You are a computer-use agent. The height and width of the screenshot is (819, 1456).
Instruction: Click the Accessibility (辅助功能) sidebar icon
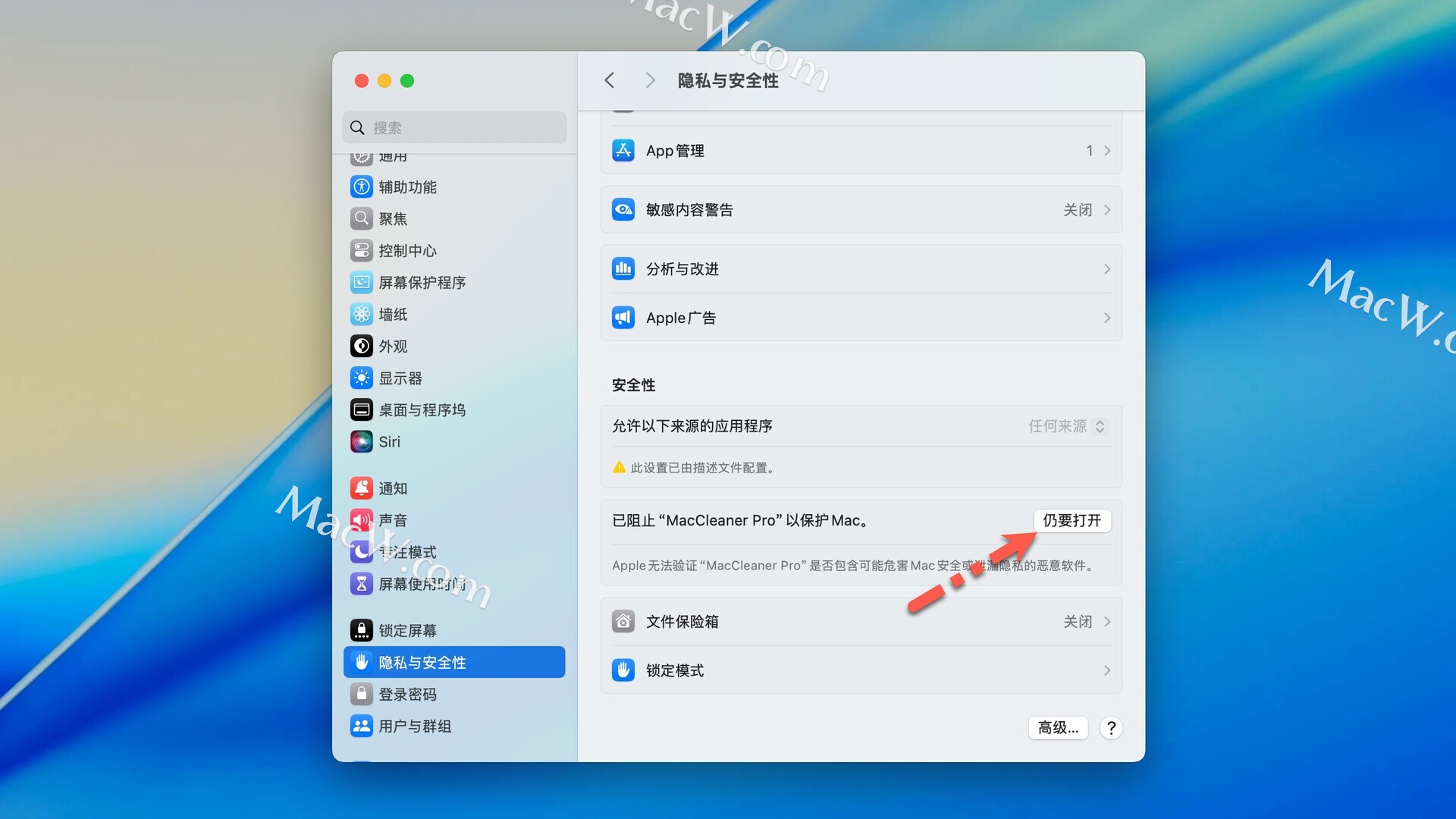coord(362,187)
